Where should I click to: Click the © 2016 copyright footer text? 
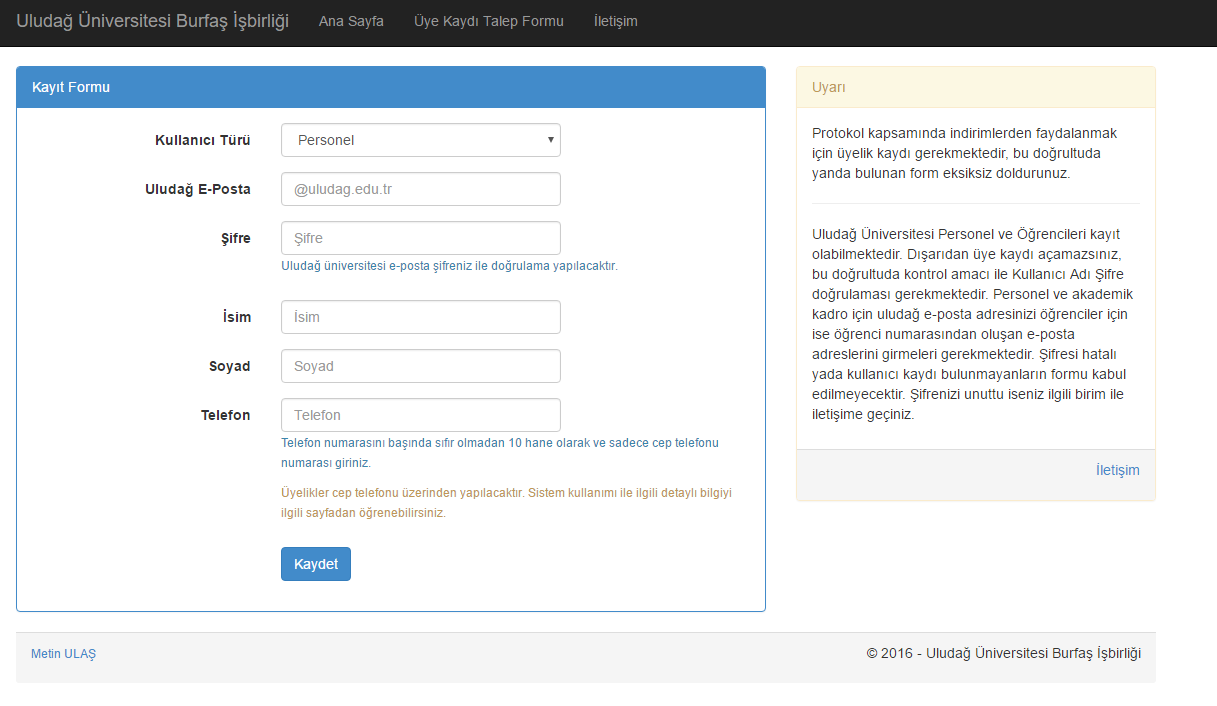click(x=1004, y=653)
